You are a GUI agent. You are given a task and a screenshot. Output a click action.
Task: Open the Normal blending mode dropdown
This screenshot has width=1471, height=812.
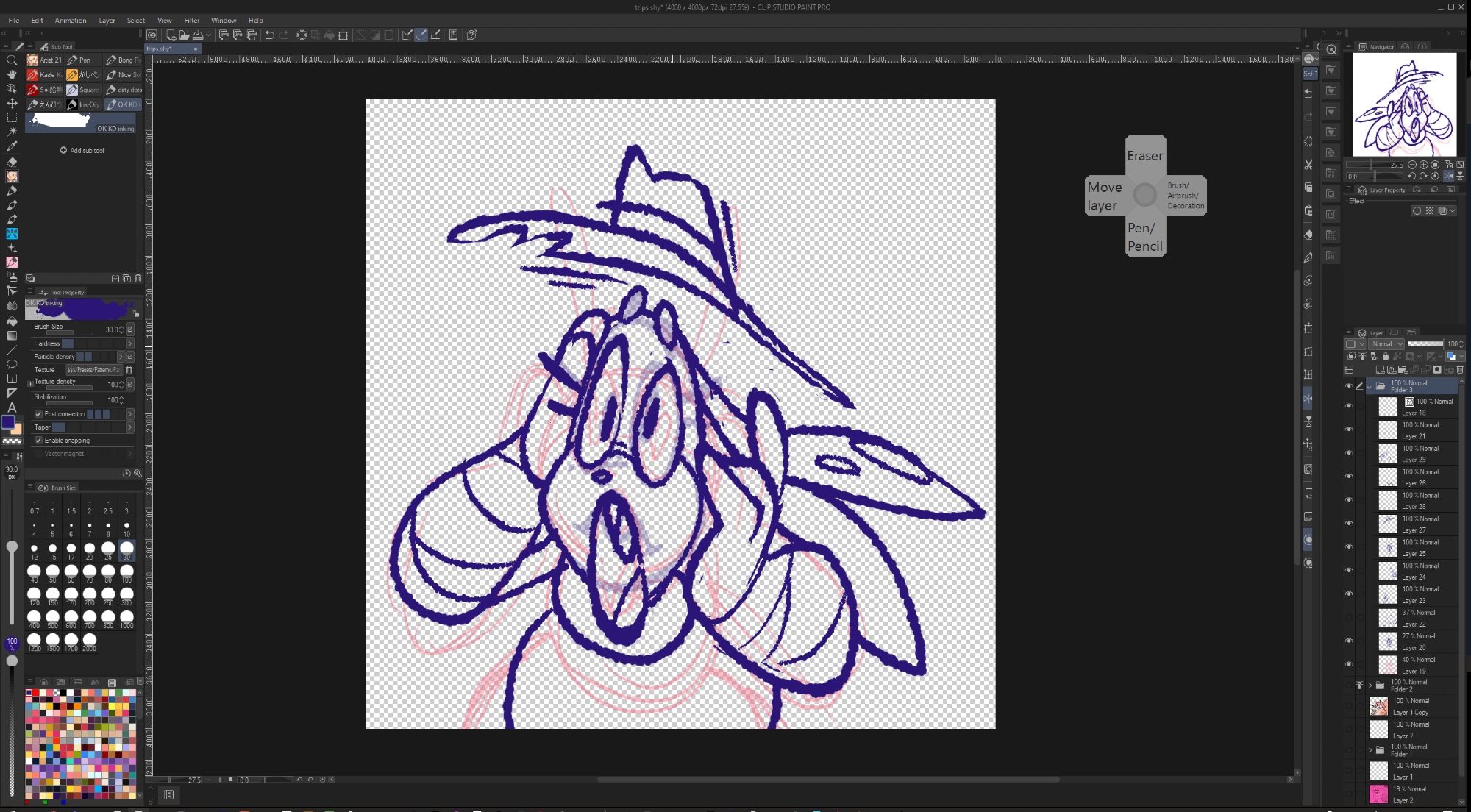tap(1386, 344)
